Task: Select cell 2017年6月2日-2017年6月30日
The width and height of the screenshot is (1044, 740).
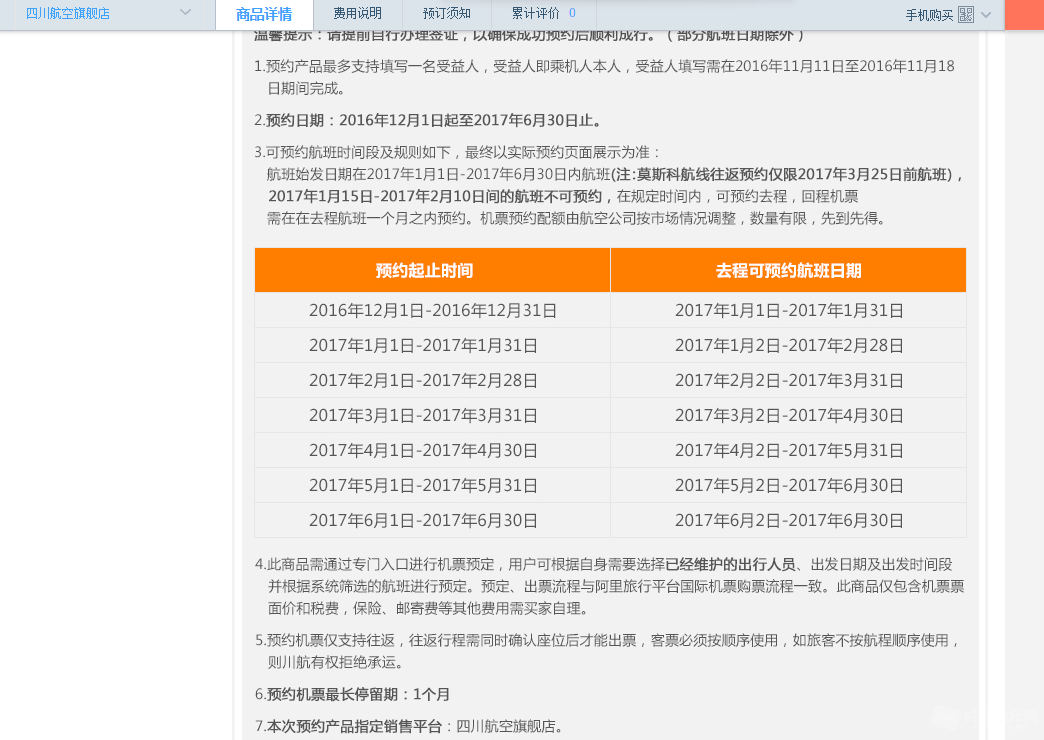Action: coord(788,520)
